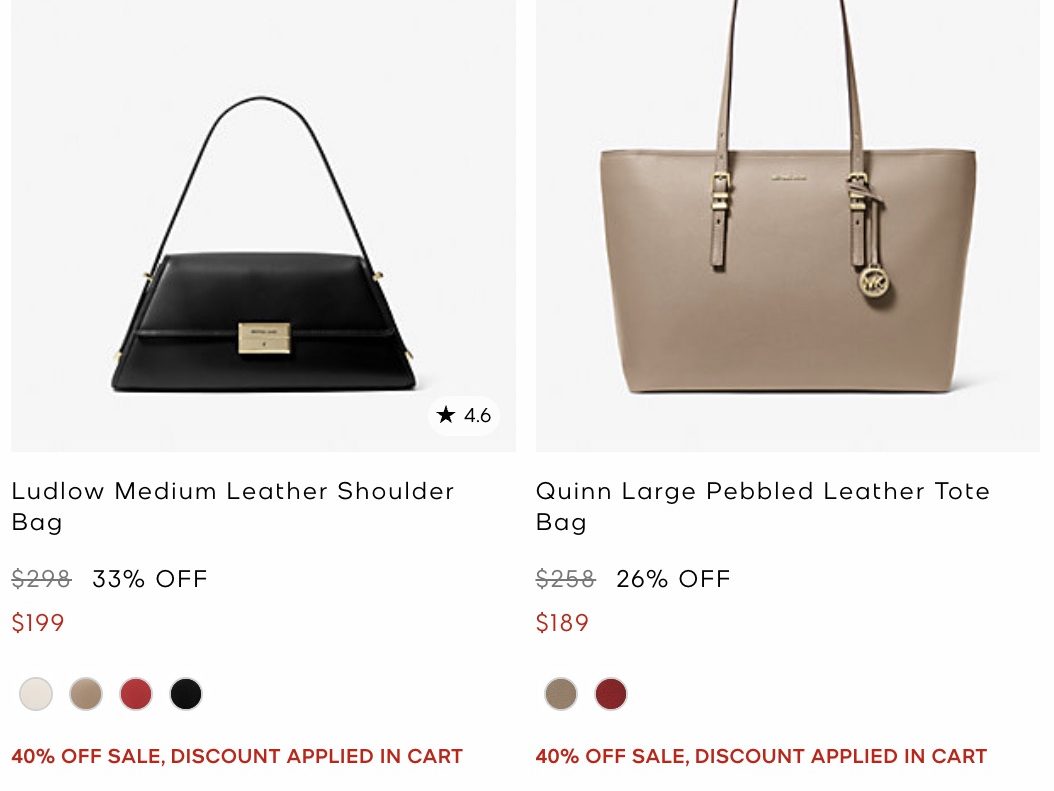Choose the dark red swatch for Quinn tote

(x=611, y=694)
